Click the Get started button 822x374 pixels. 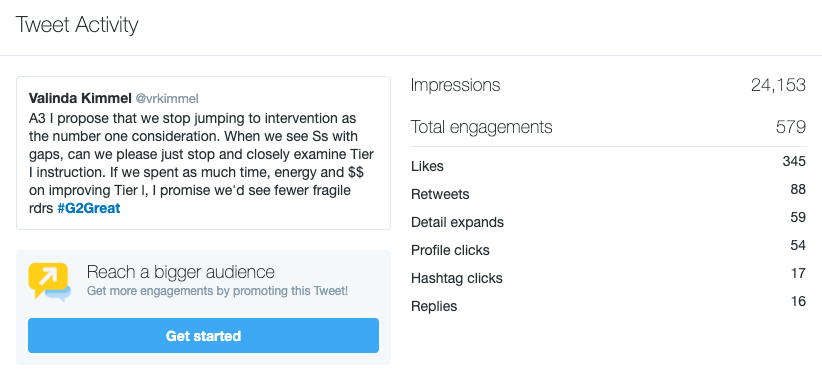tap(203, 336)
